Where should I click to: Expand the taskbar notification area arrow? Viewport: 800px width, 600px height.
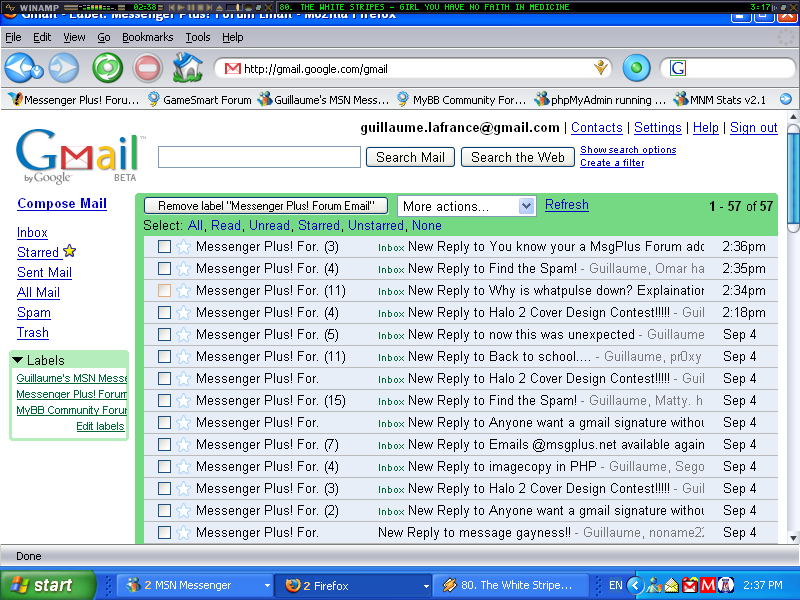634,585
